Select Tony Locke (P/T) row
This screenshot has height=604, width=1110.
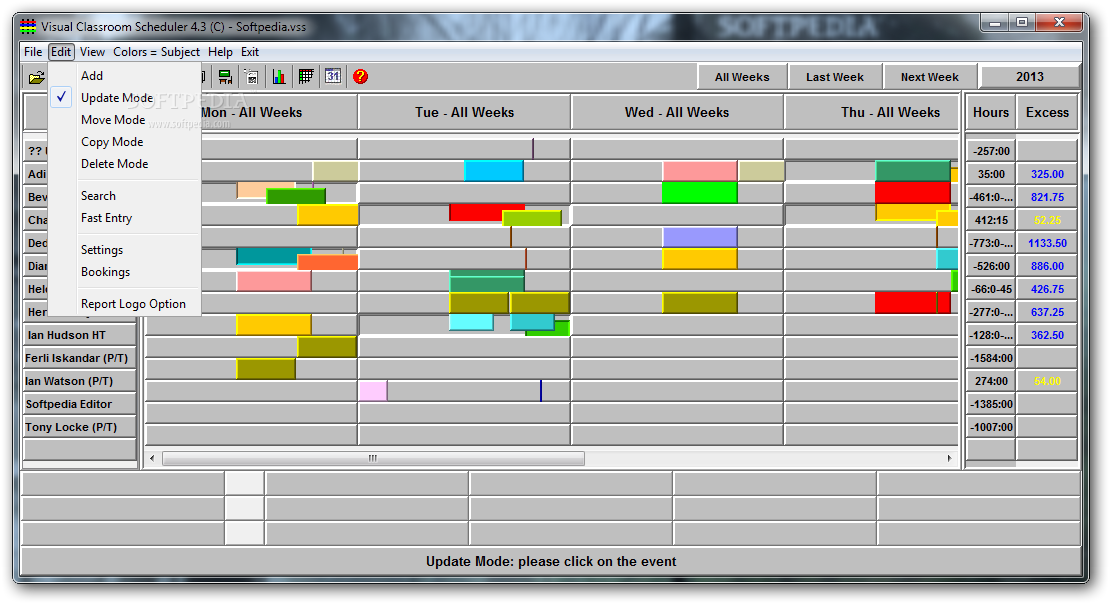pyautogui.click(x=79, y=427)
